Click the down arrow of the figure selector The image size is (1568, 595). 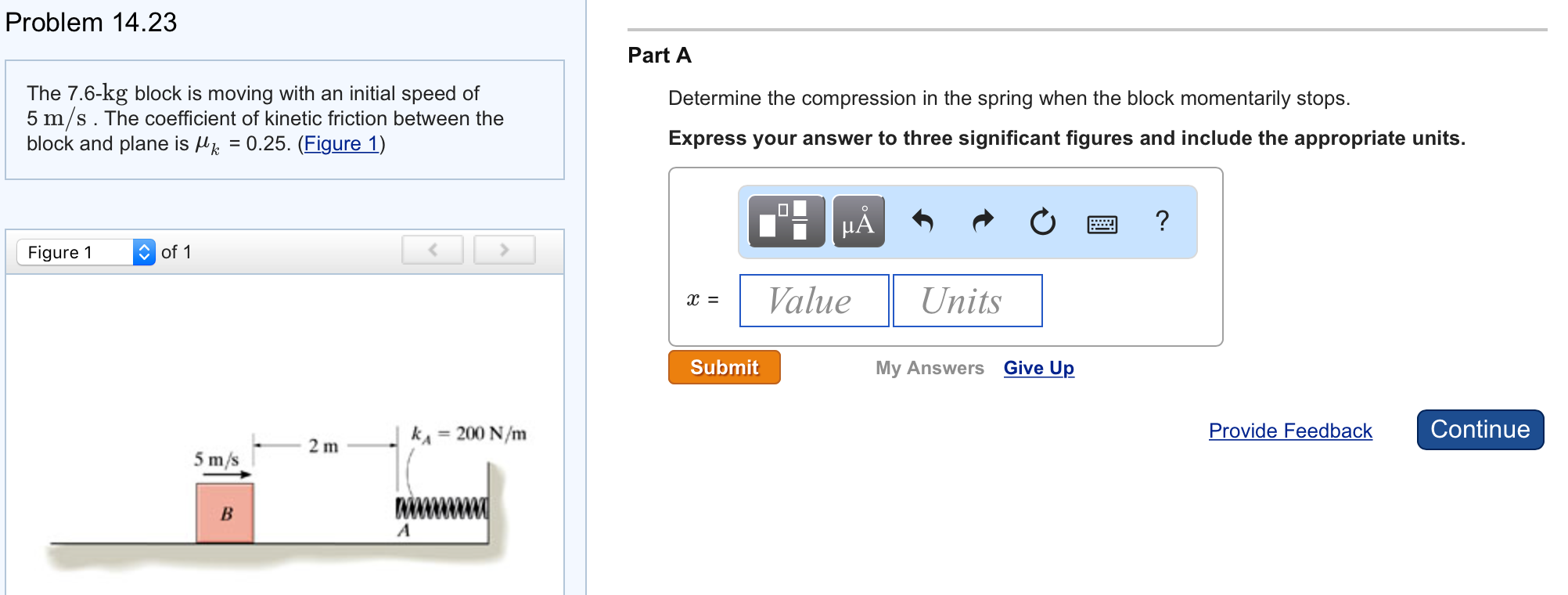tap(145, 257)
